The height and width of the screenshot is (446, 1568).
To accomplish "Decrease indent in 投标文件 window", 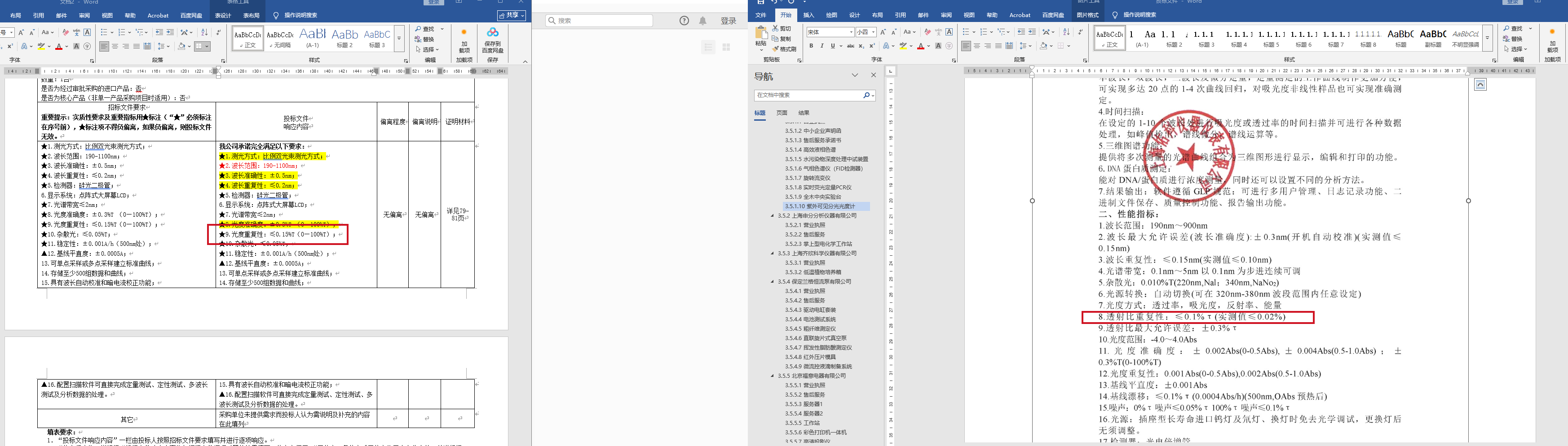I will 1021,32.
